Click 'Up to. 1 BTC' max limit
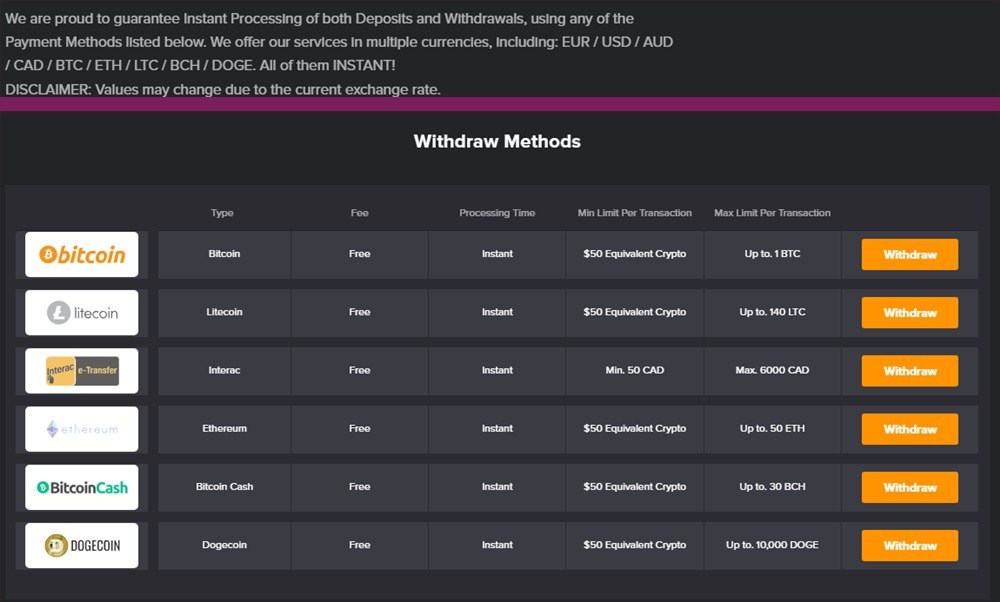The image size is (1000, 602). pyautogui.click(x=772, y=254)
